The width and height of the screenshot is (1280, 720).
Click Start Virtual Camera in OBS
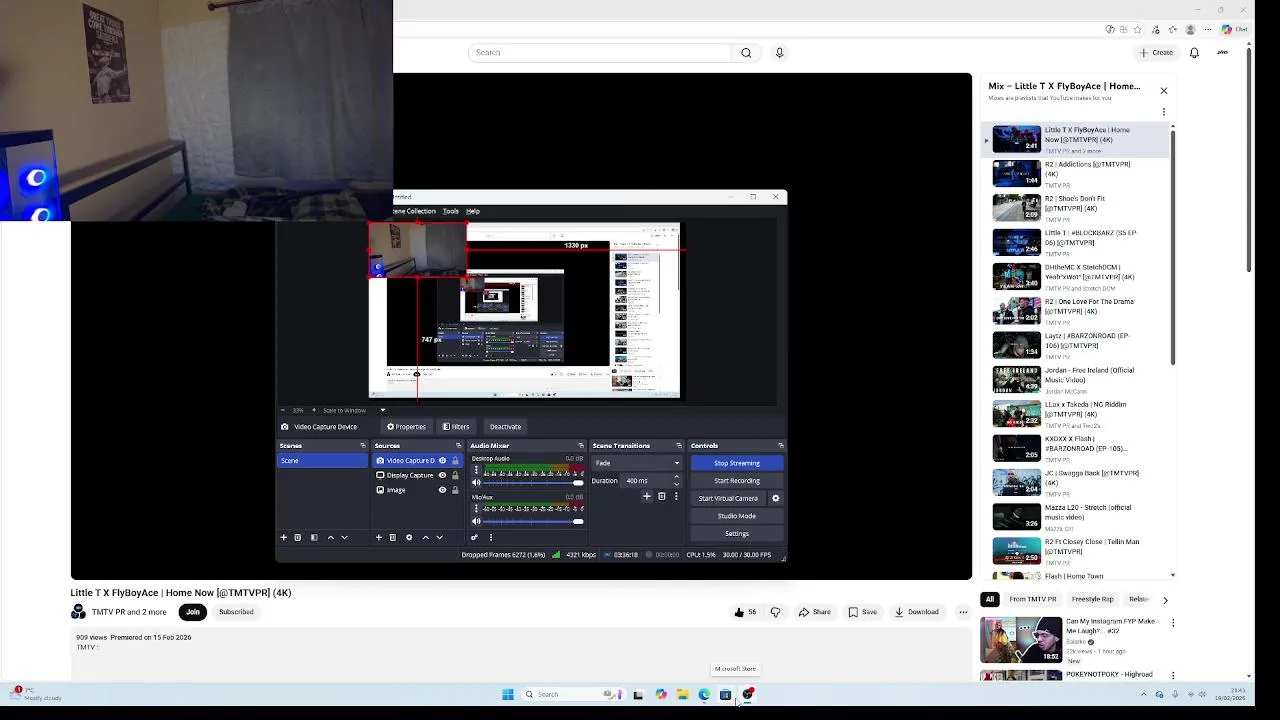coord(728,498)
